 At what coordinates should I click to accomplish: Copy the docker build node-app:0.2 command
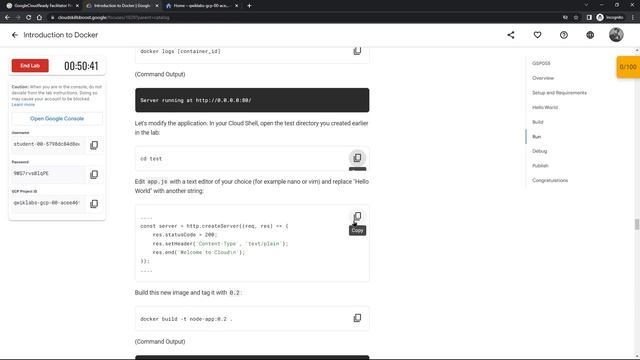pos(357,318)
